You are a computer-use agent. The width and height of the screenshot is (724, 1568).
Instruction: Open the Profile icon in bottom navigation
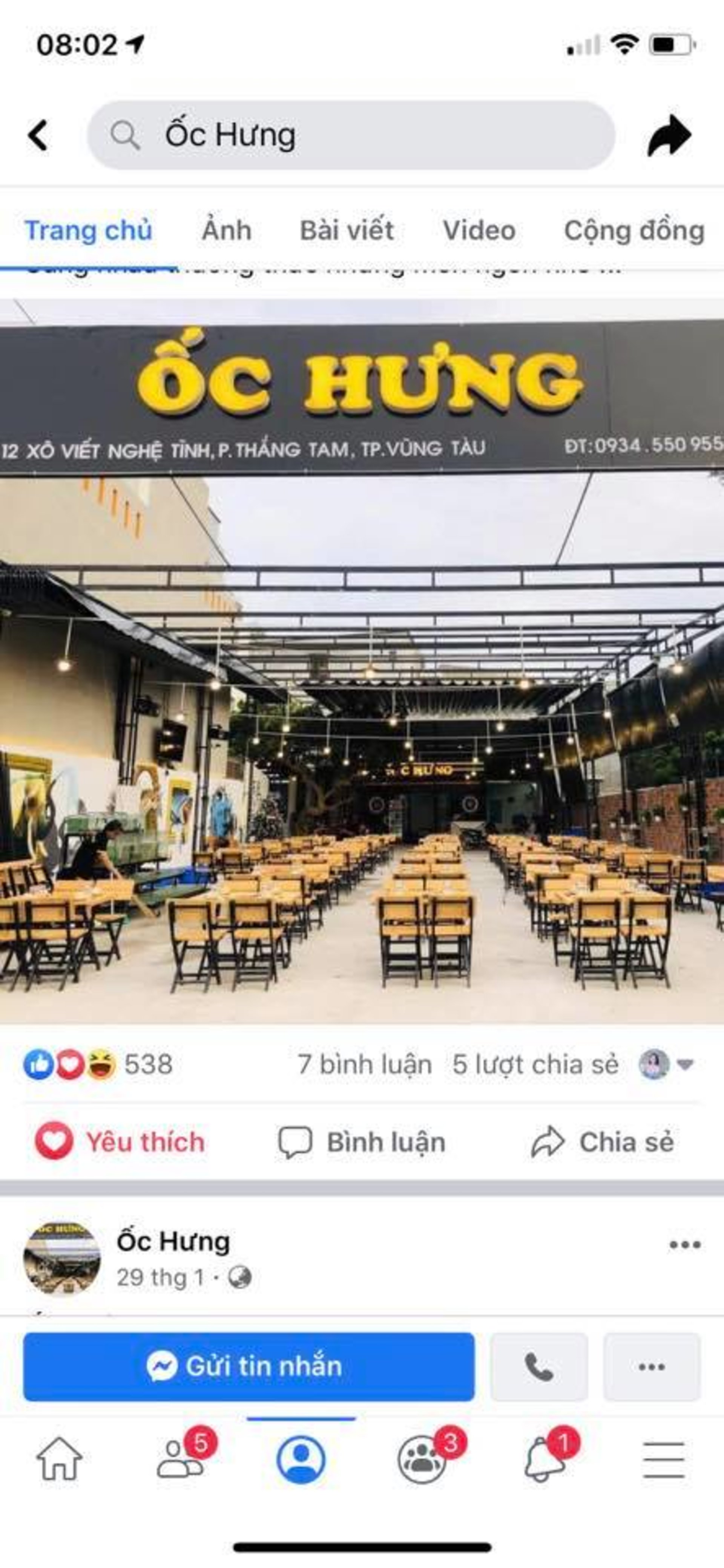coord(301,1459)
